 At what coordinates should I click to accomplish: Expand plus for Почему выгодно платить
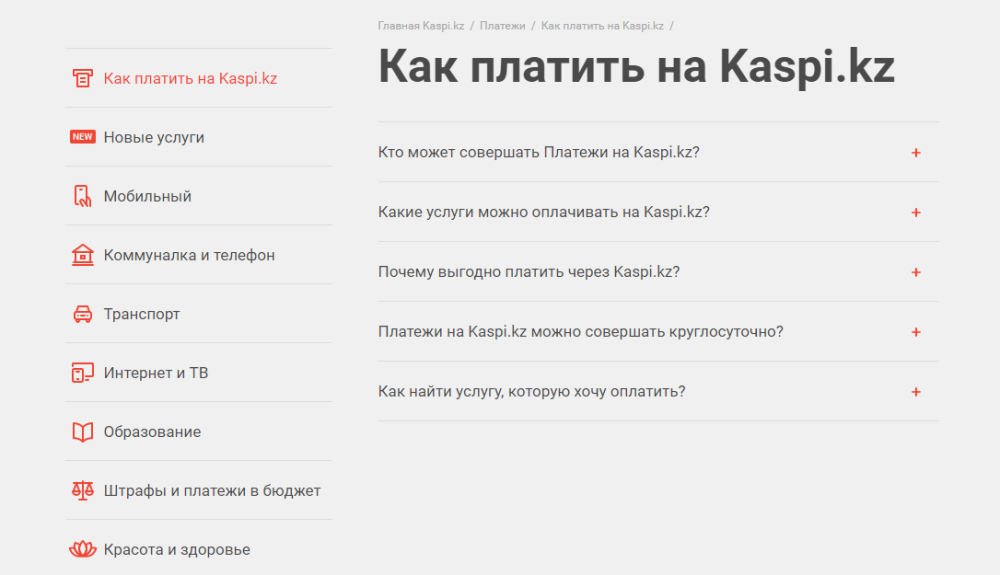[916, 272]
